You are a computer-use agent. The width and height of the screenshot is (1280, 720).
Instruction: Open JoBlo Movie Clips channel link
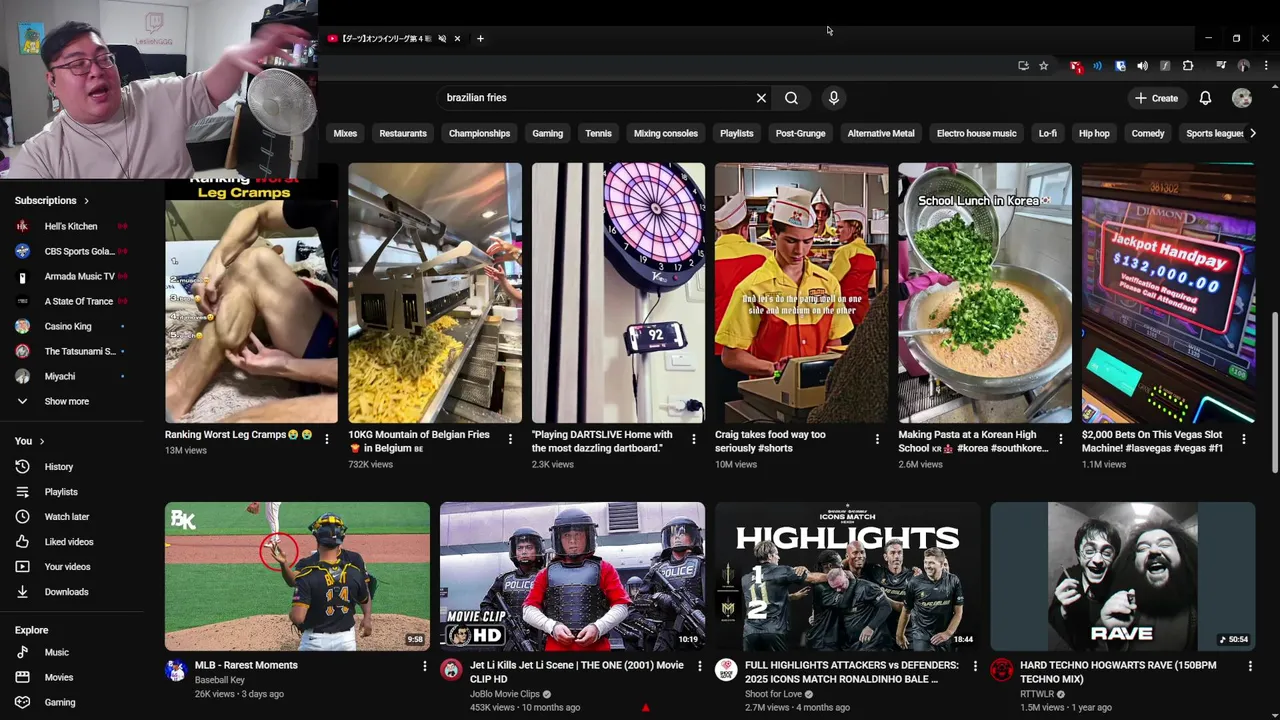505,694
